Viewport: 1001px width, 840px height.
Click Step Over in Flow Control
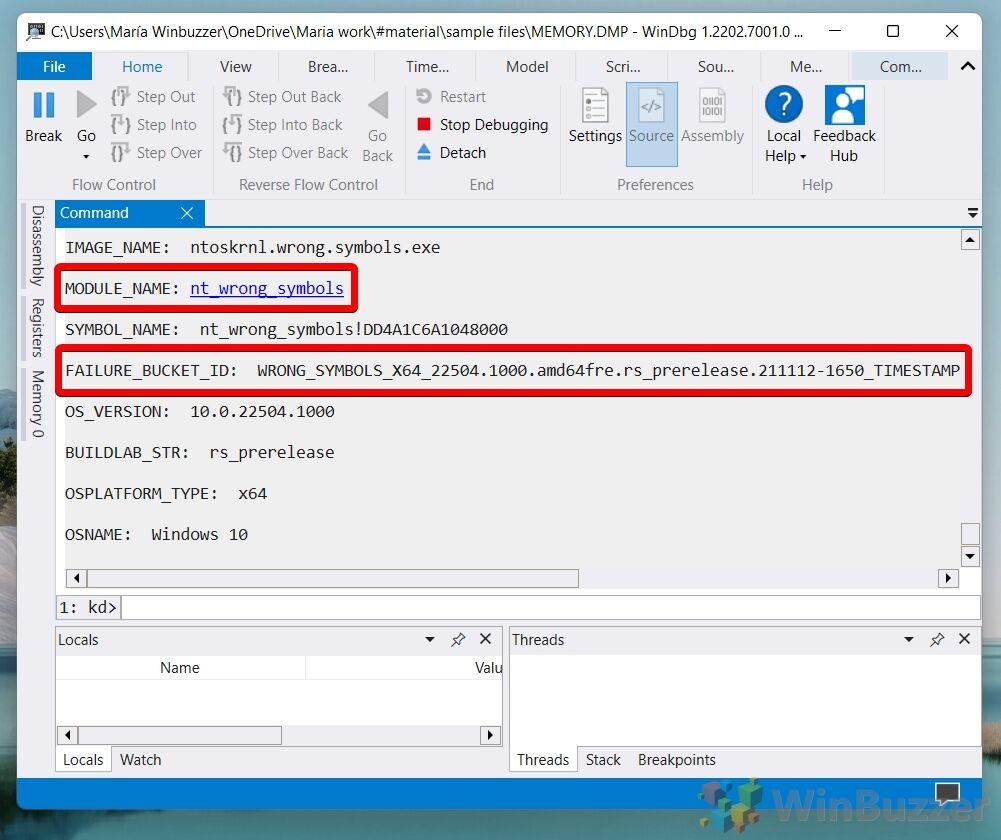(x=156, y=153)
